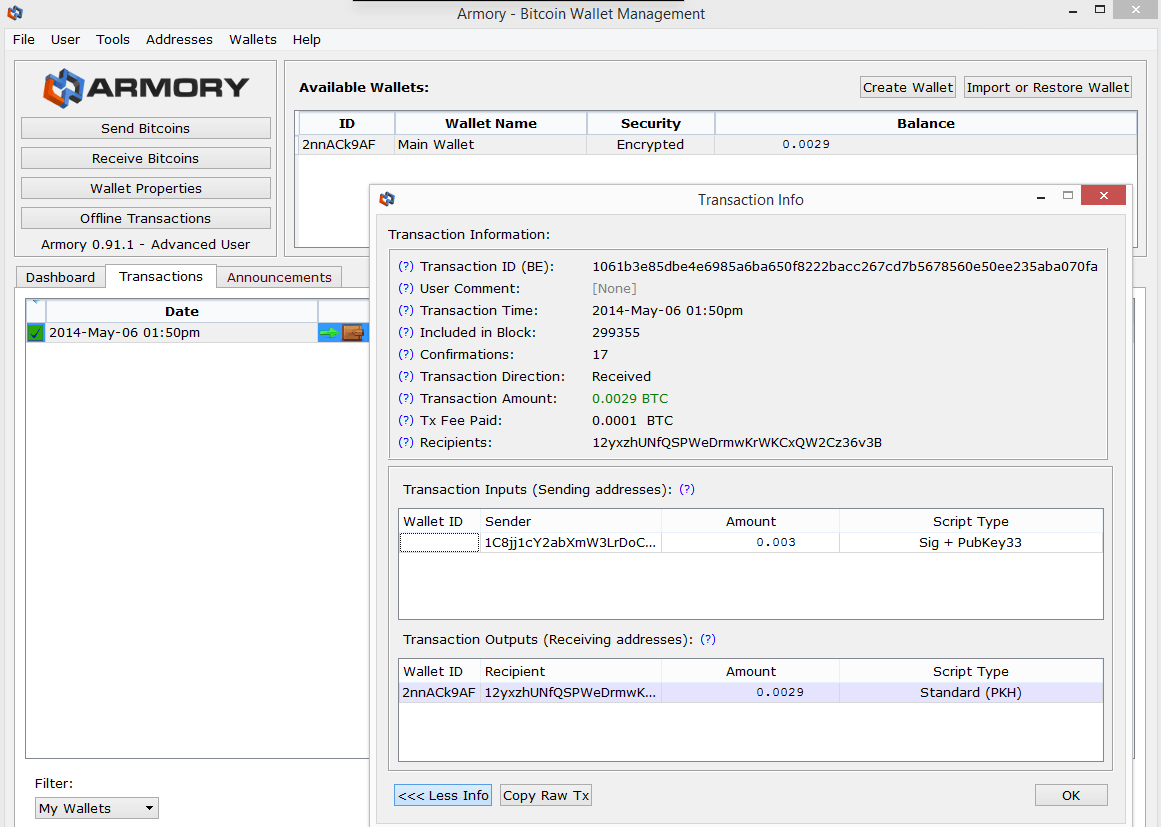Click the input amount 0.003 cell
Viewport: 1161px width, 827px height.
[x=751, y=543]
